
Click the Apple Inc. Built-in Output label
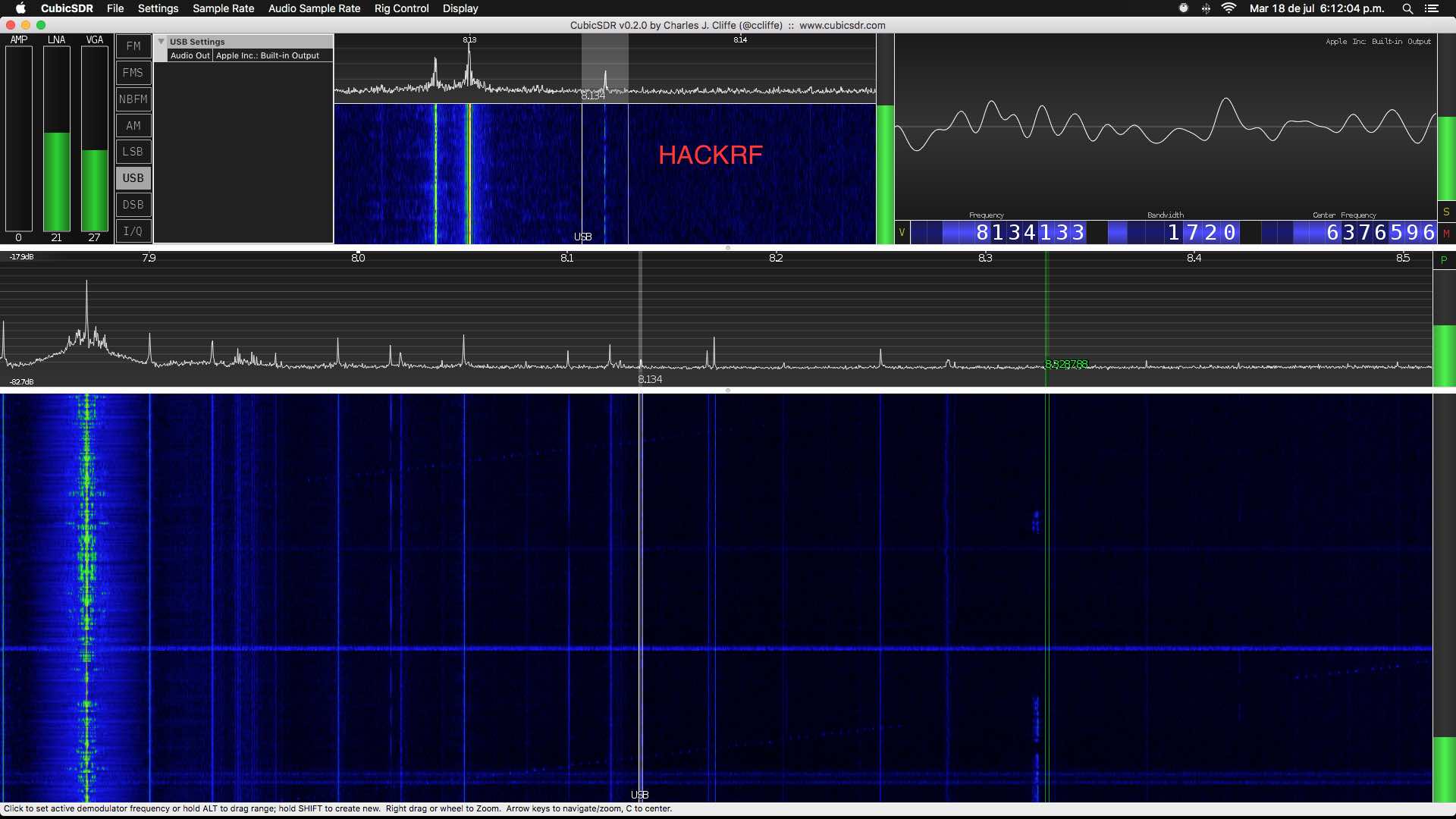pos(1378,42)
